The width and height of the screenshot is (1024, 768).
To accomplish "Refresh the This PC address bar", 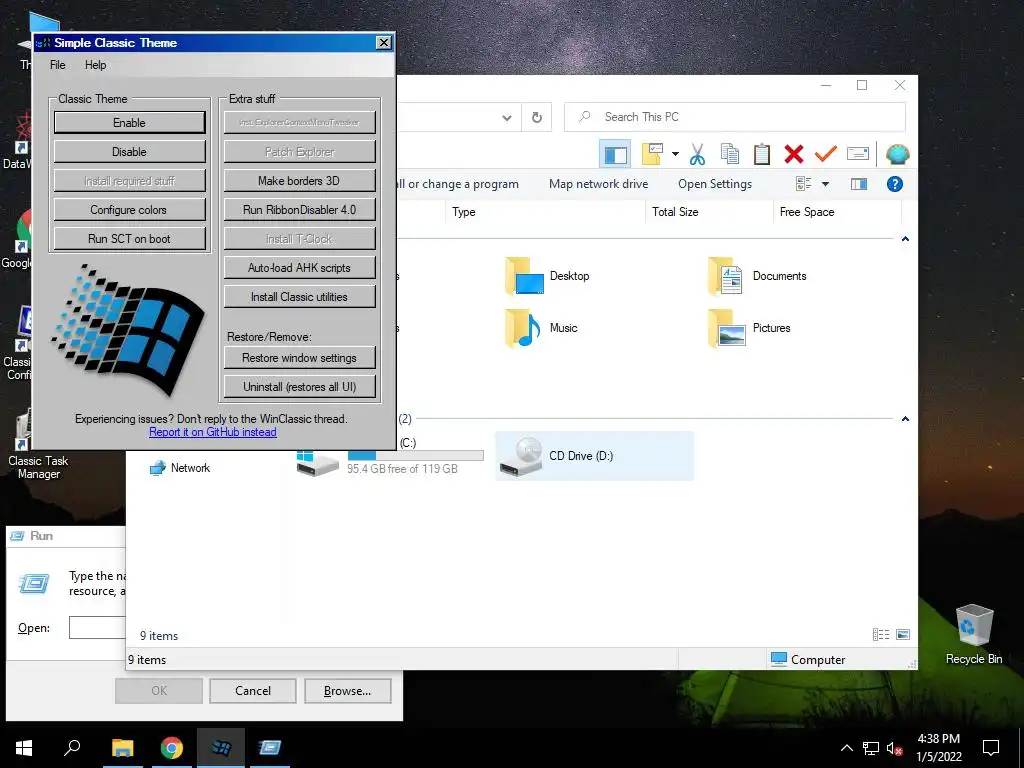I will click(537, 118).
